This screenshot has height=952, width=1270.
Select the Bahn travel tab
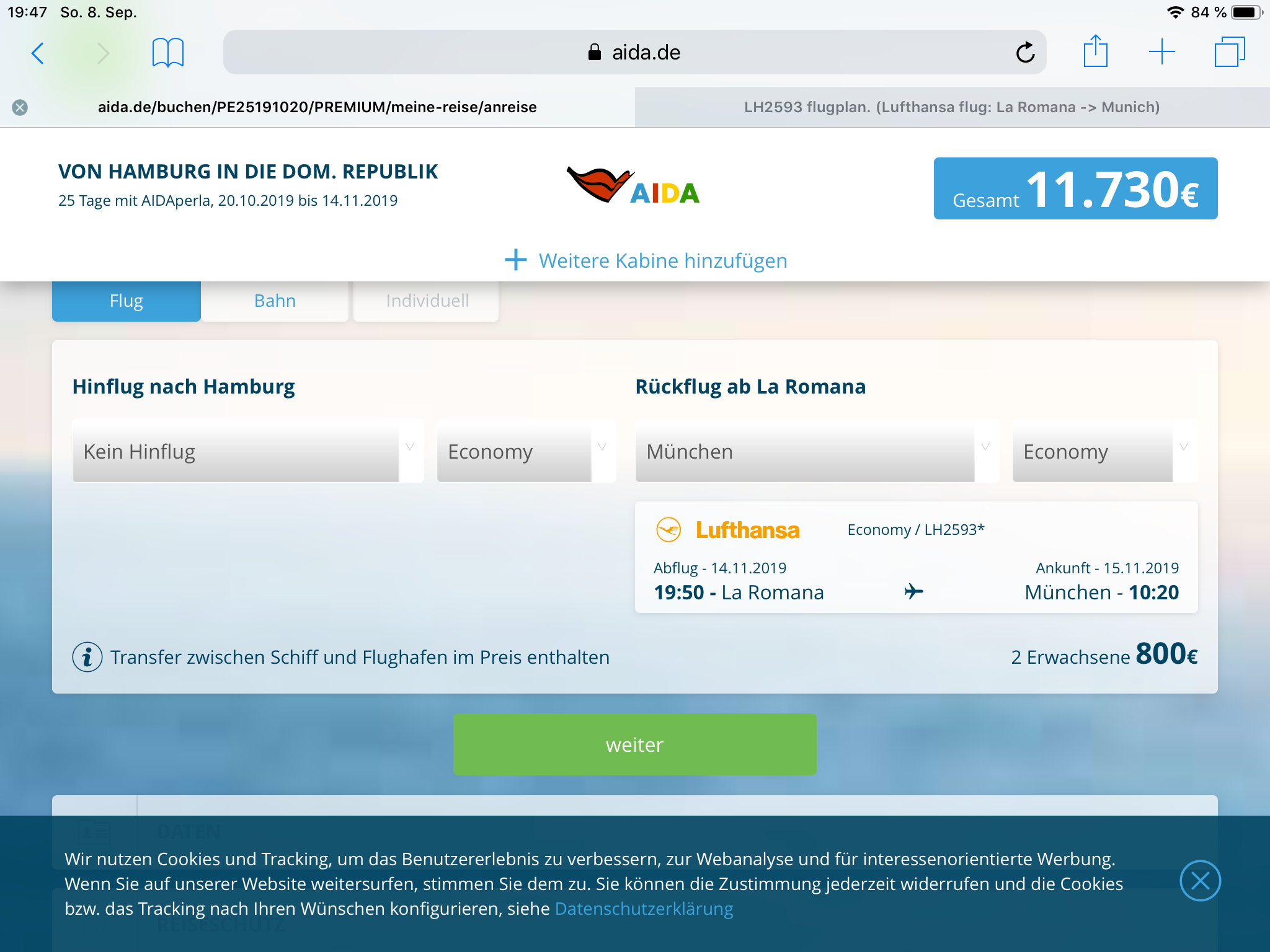[275, 301]
